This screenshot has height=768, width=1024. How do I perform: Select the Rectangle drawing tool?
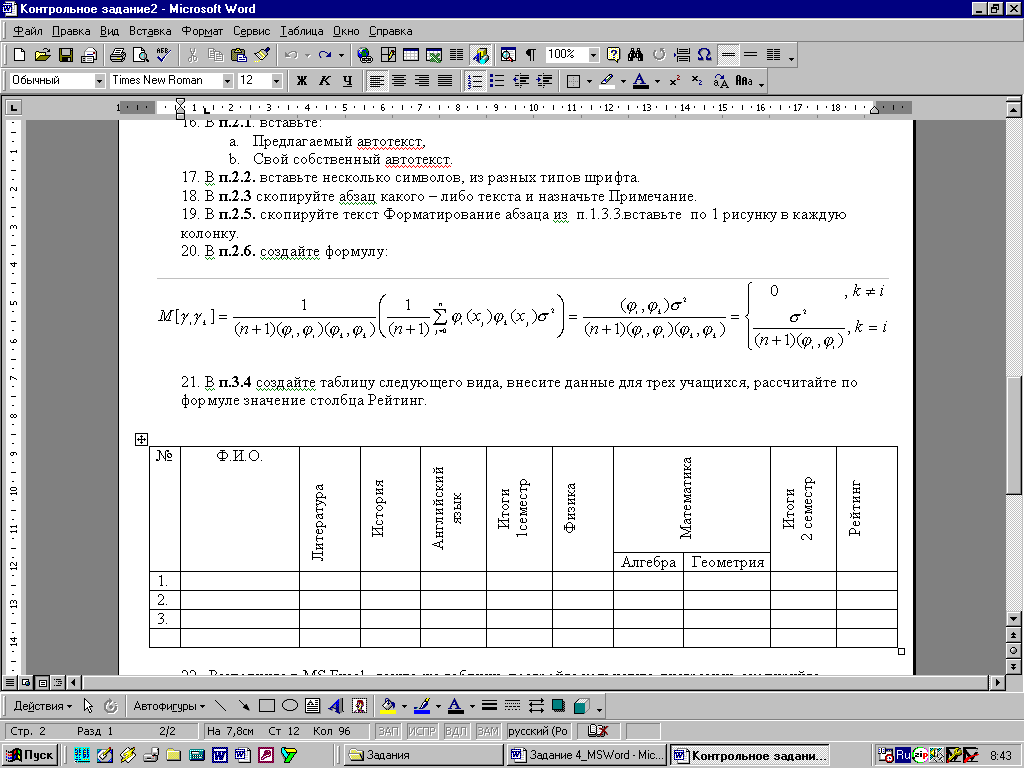266,706
